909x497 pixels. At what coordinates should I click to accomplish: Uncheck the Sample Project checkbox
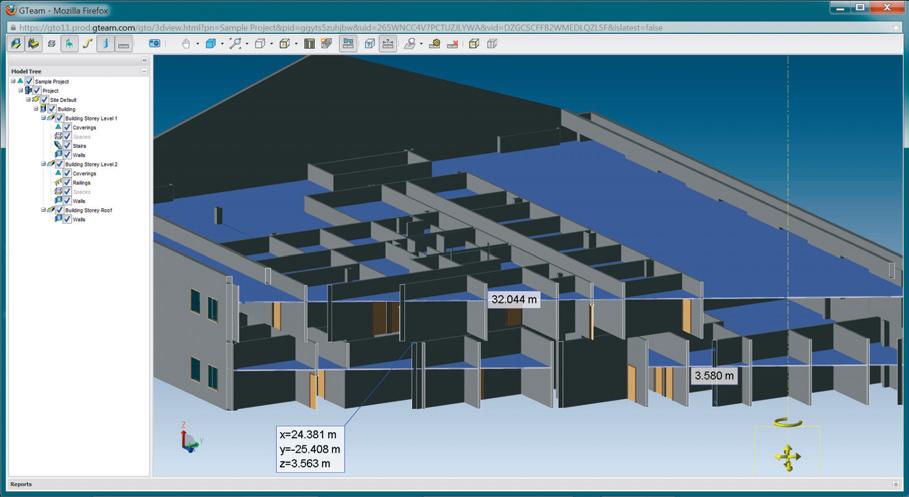click(x=29, y=81)
